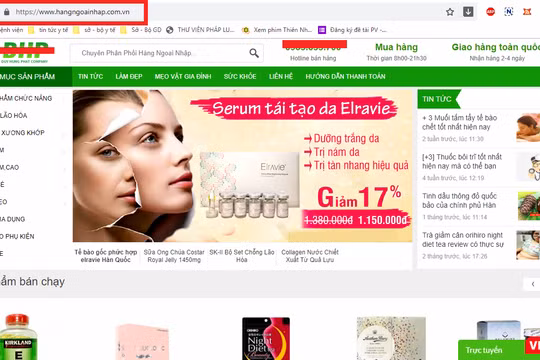
Task: Click 'Giao hàng toàn quốc' header text
Action: coord(496,47)
